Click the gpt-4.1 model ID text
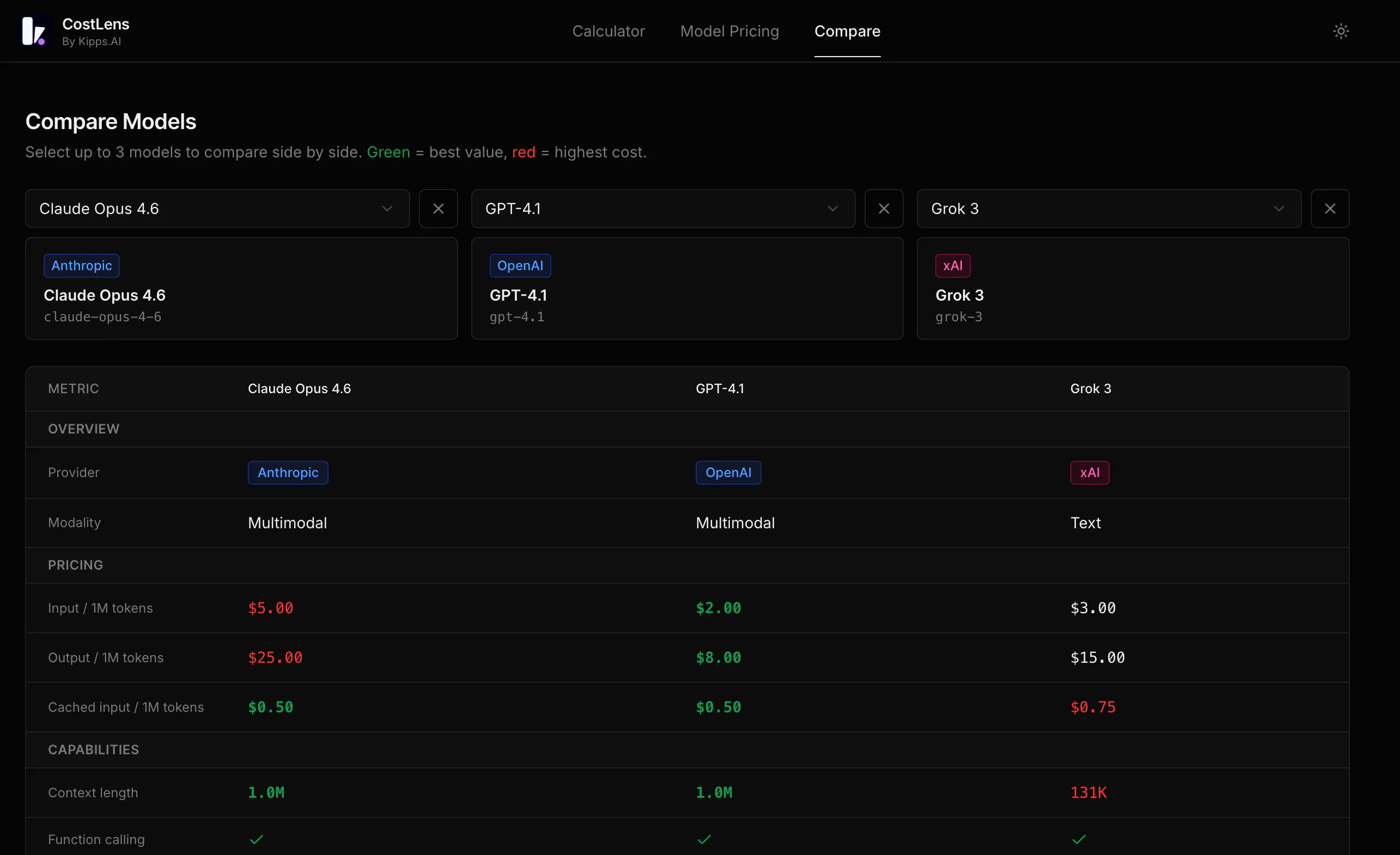Viewport: 1400px width, 855px height. (x=516, y=316)
